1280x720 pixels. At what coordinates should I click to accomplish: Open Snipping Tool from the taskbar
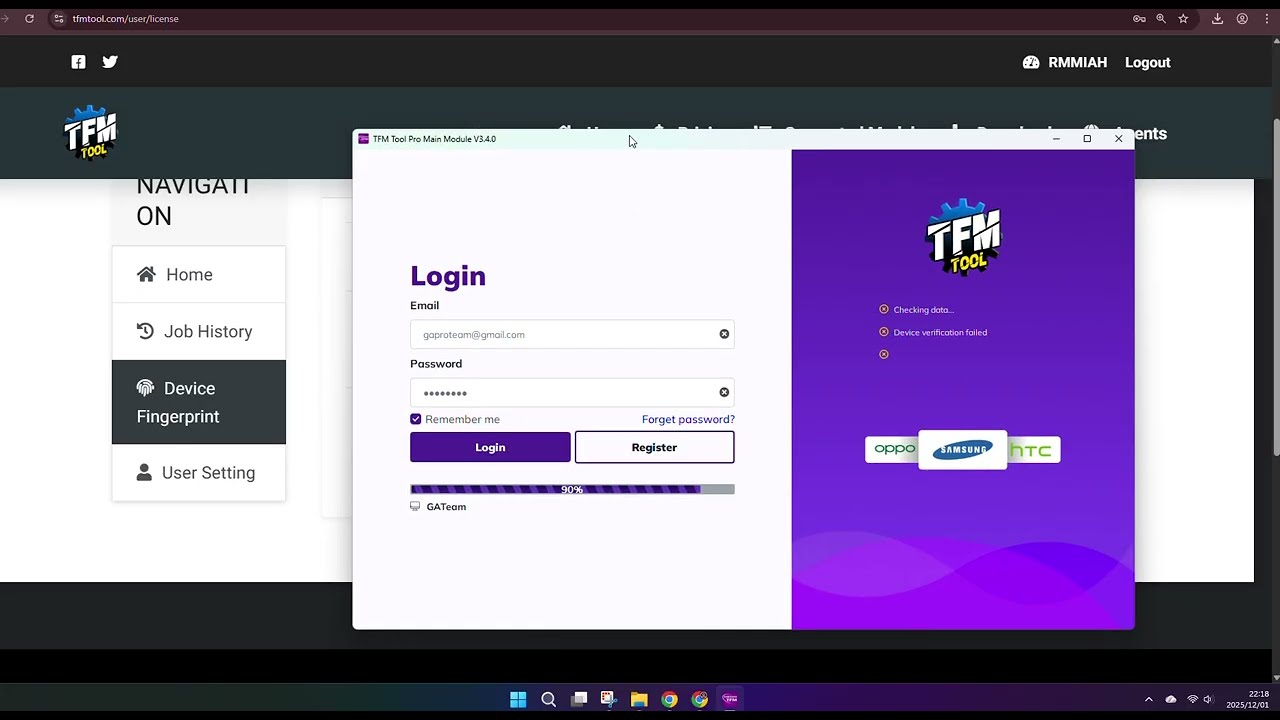tap(609, 699)
